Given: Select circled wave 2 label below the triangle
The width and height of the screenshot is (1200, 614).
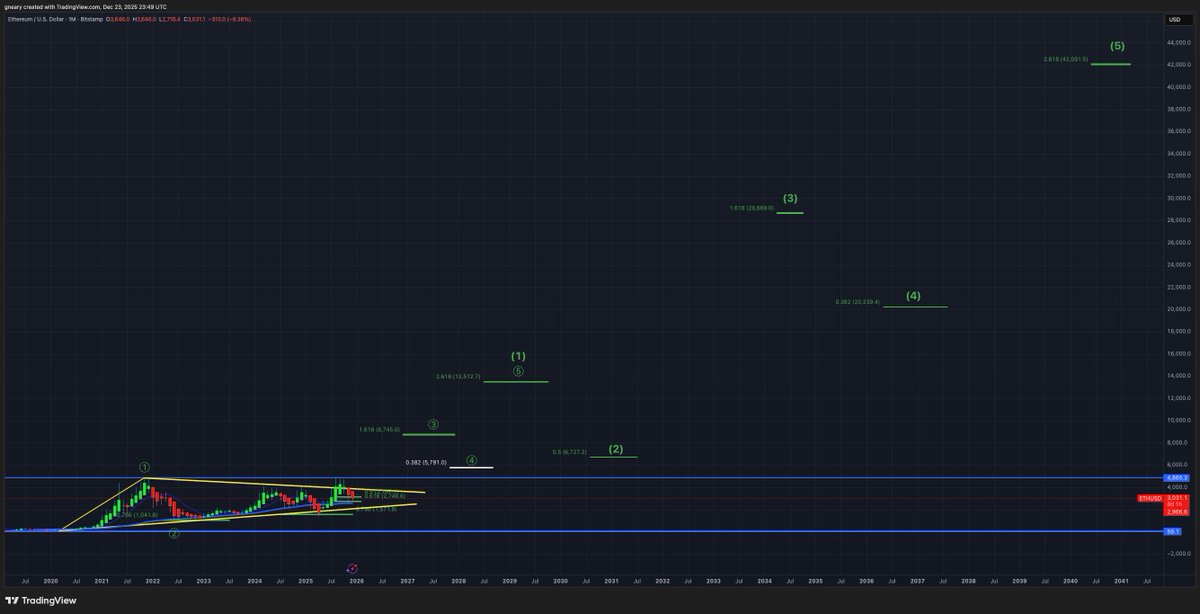Looking at the screenshot, I should coord(174,533).
